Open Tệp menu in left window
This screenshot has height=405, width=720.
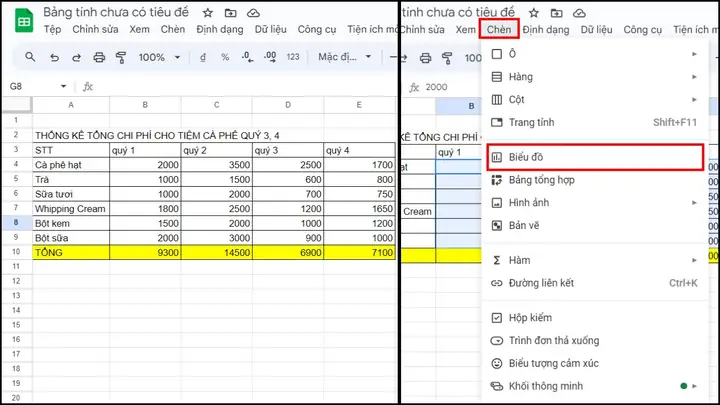point(52,29)
